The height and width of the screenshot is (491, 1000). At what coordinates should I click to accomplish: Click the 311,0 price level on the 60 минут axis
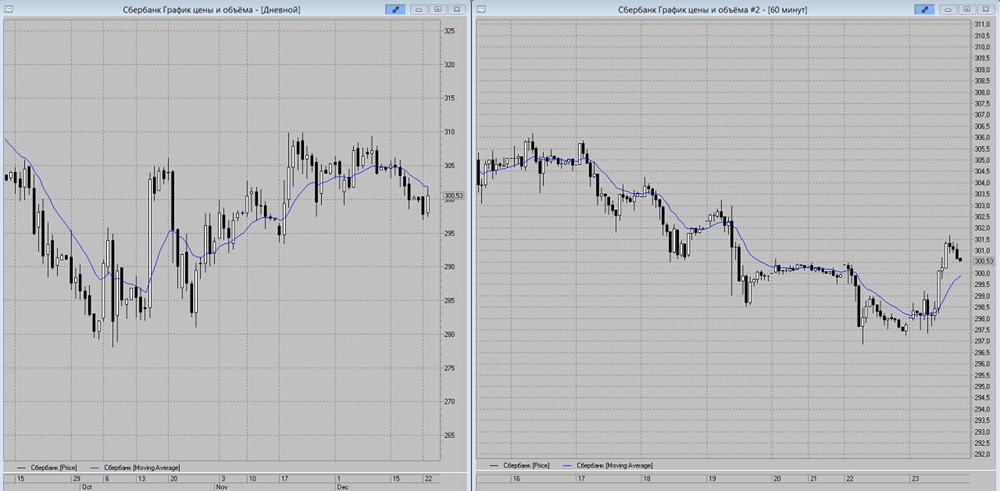tap(982, 24)
